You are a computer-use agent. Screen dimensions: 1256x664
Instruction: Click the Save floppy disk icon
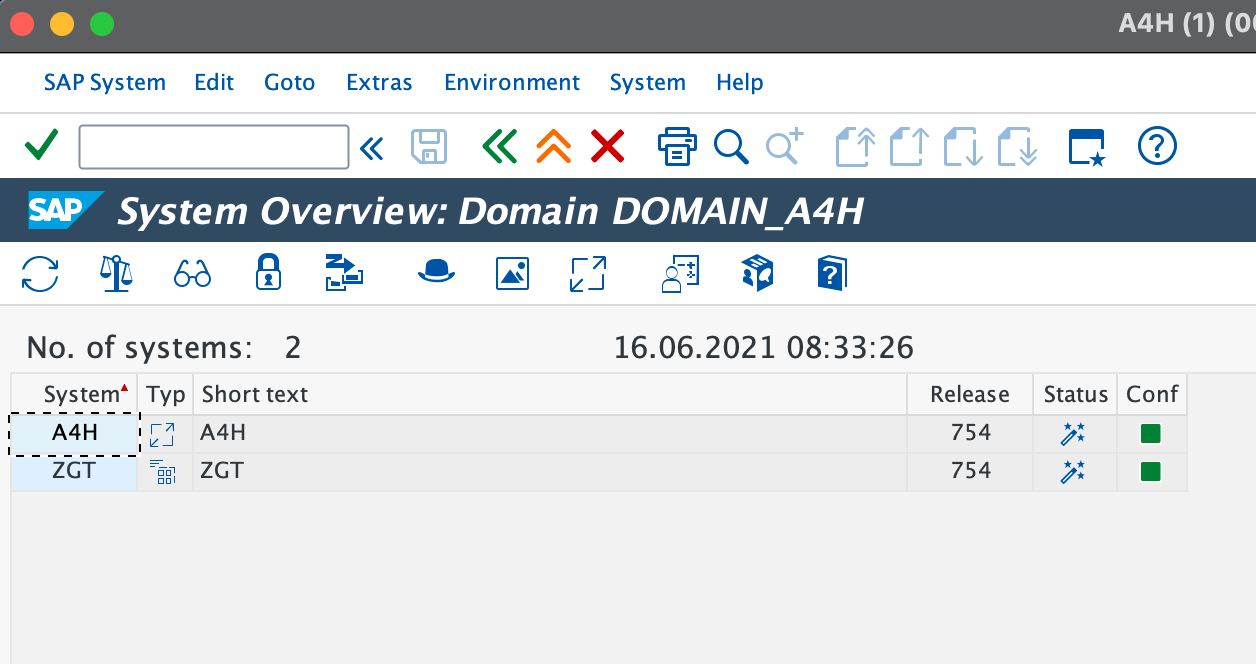(x=429, y=147)
